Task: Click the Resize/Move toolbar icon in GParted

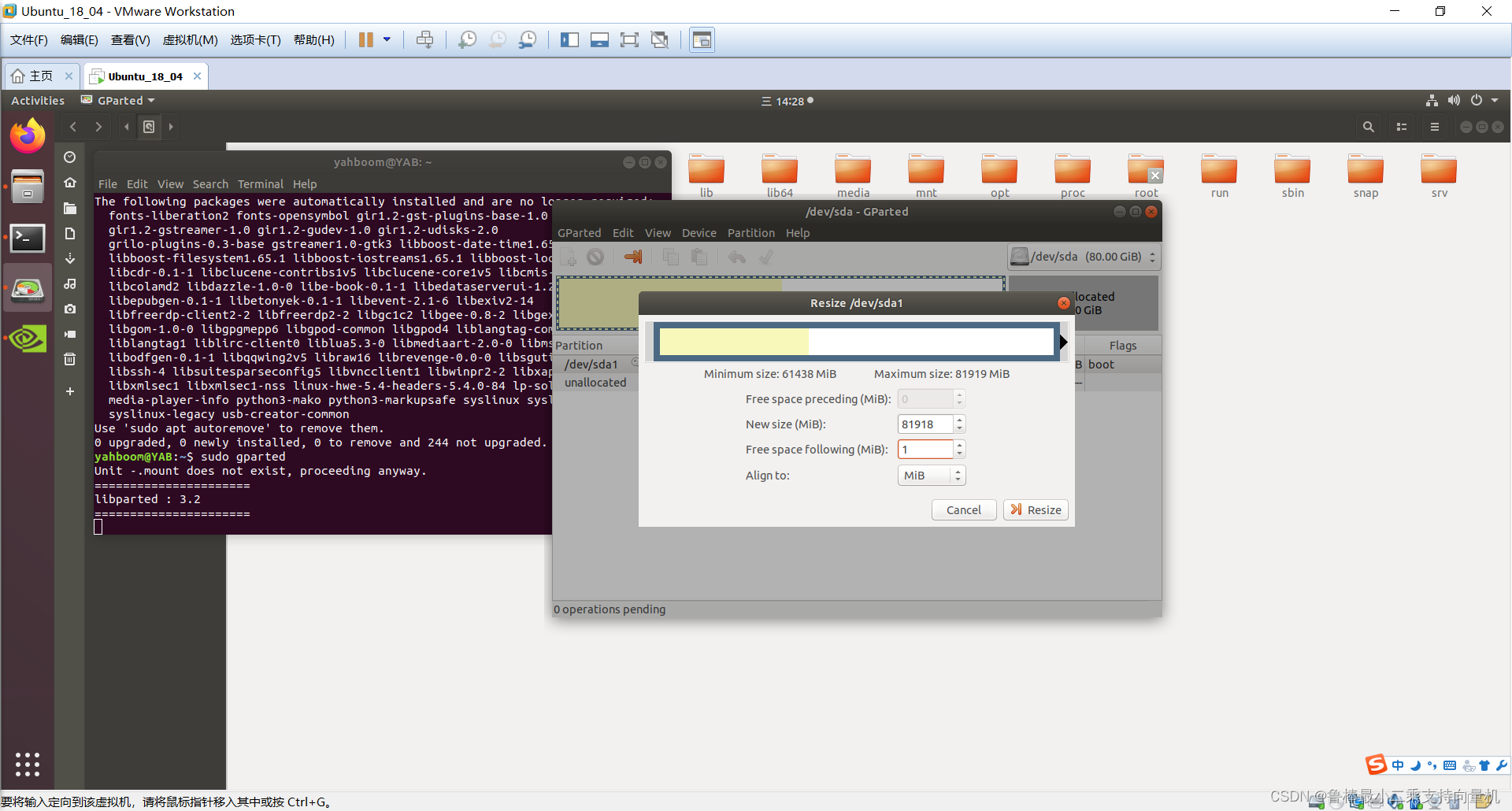Action: click(x=633, y=257)
